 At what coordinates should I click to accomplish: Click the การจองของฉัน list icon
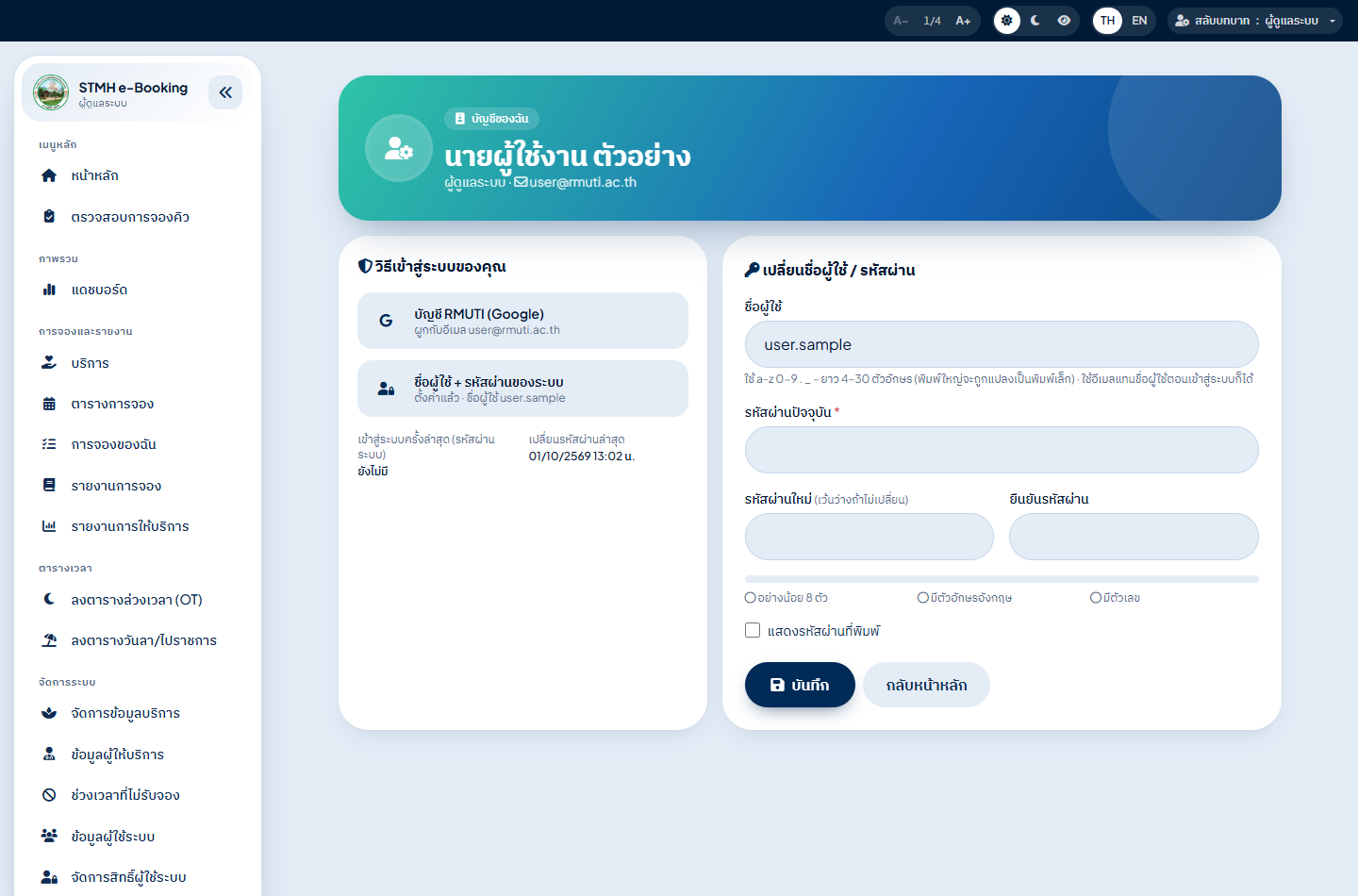pyautogui.click(x=49, y=444)
